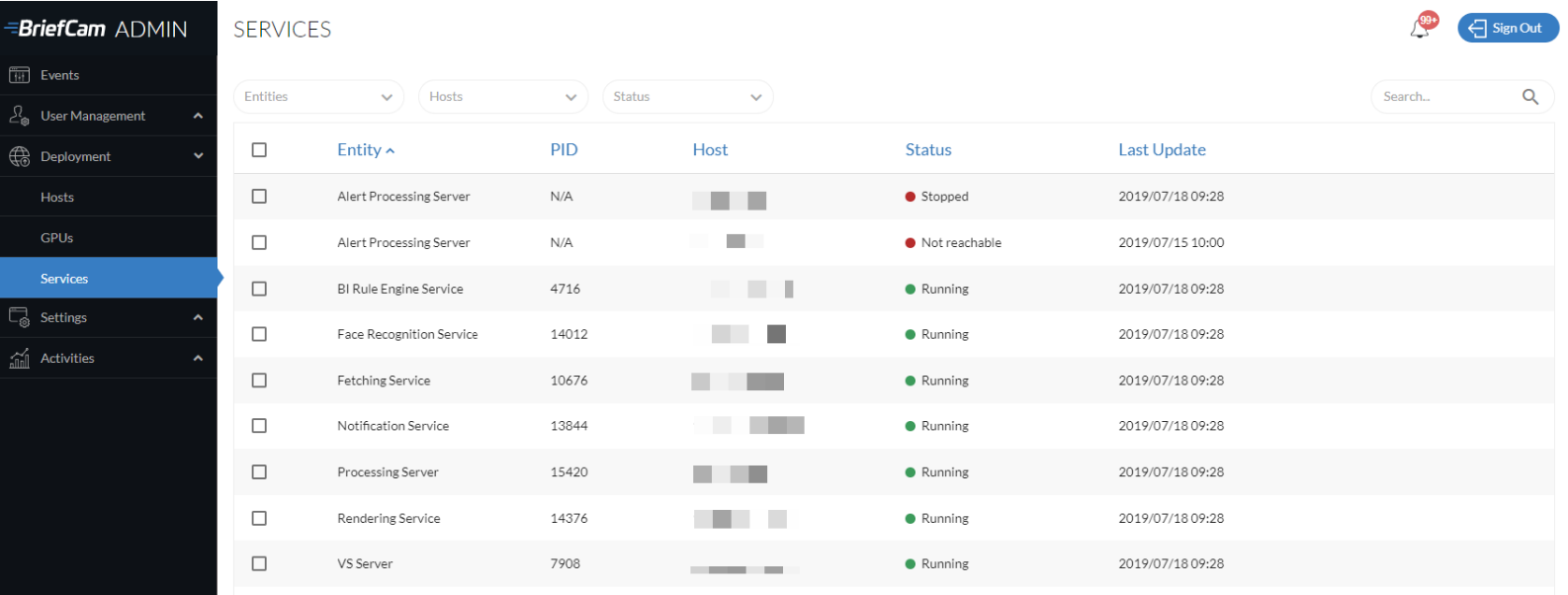Click the Search input field
Screen dimensions: 1568x595
coord(1448,97)
